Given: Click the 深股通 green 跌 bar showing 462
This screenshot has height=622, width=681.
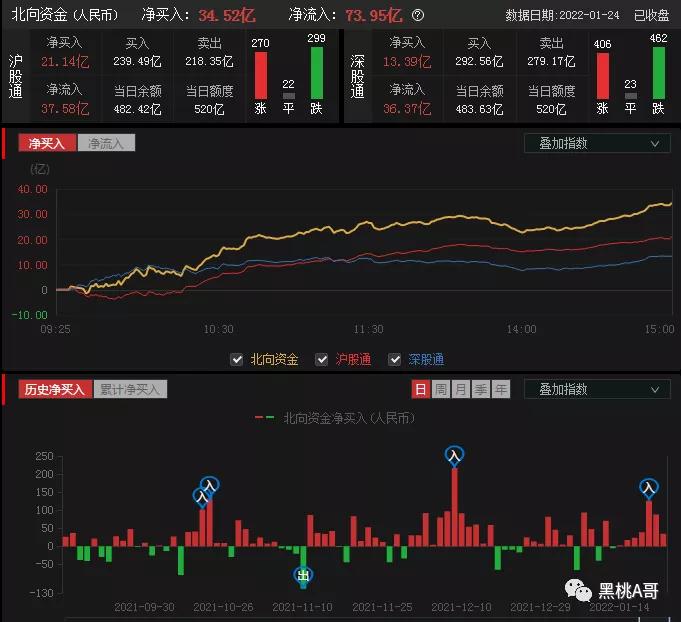Looking at the screenshot, I should (659, 73).
